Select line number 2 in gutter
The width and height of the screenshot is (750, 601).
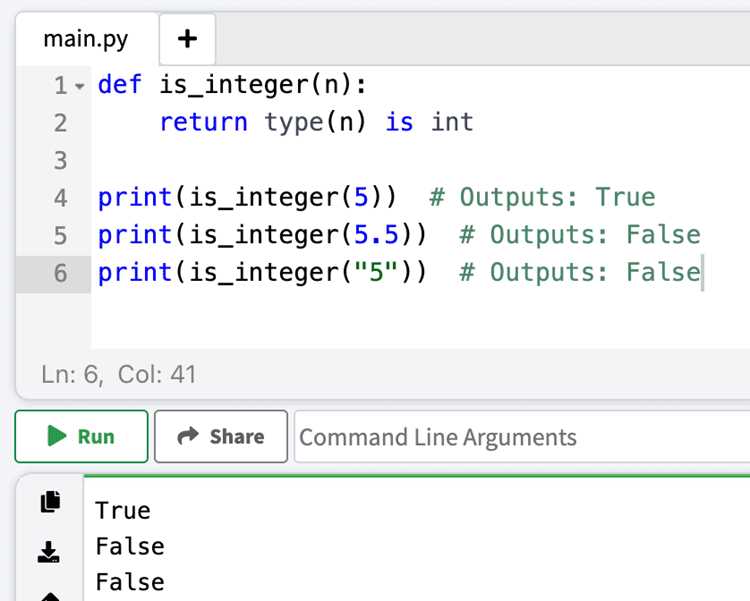point(60,123)
